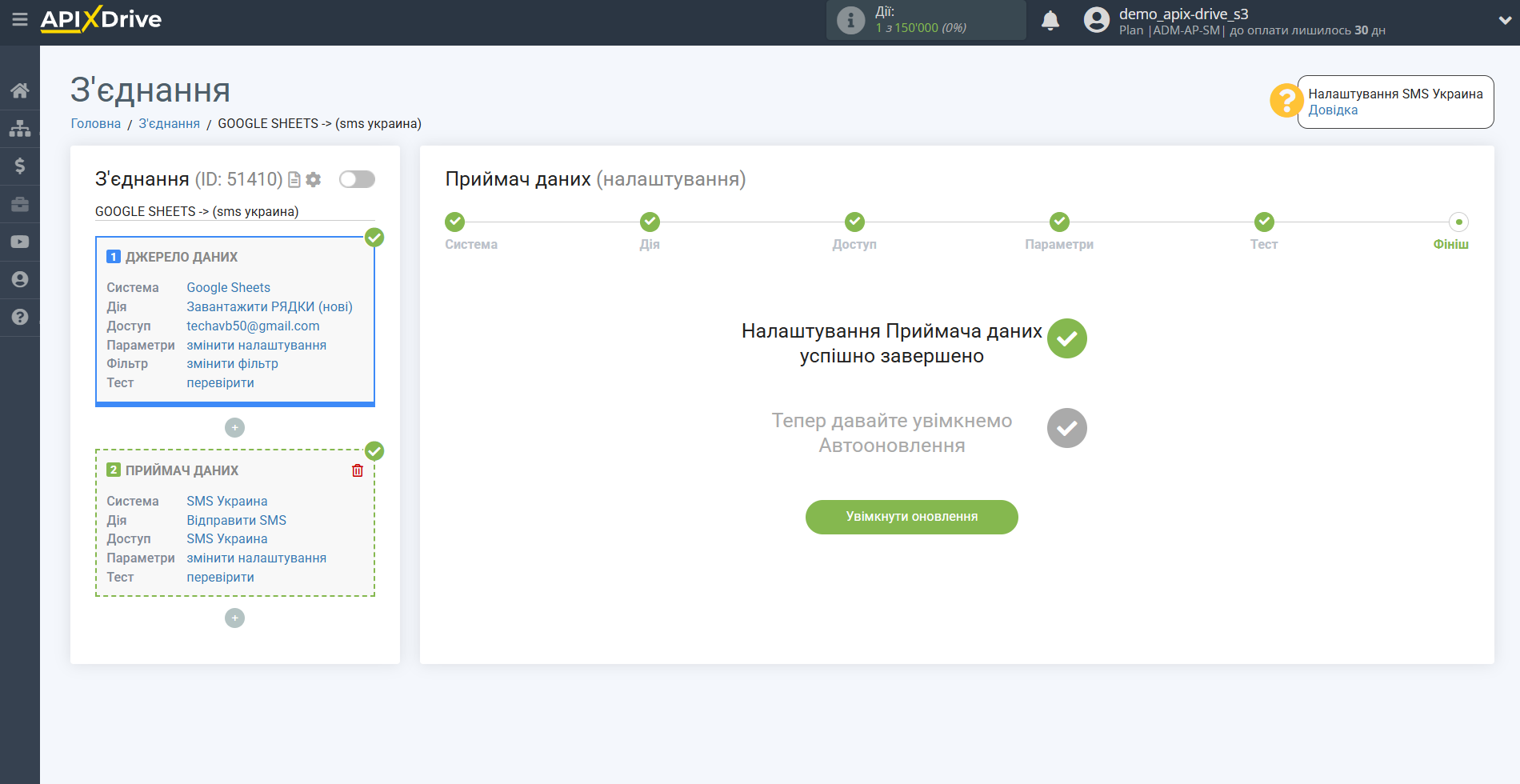Click the actions counter 1 з 150'000

[x=921, y=28]
